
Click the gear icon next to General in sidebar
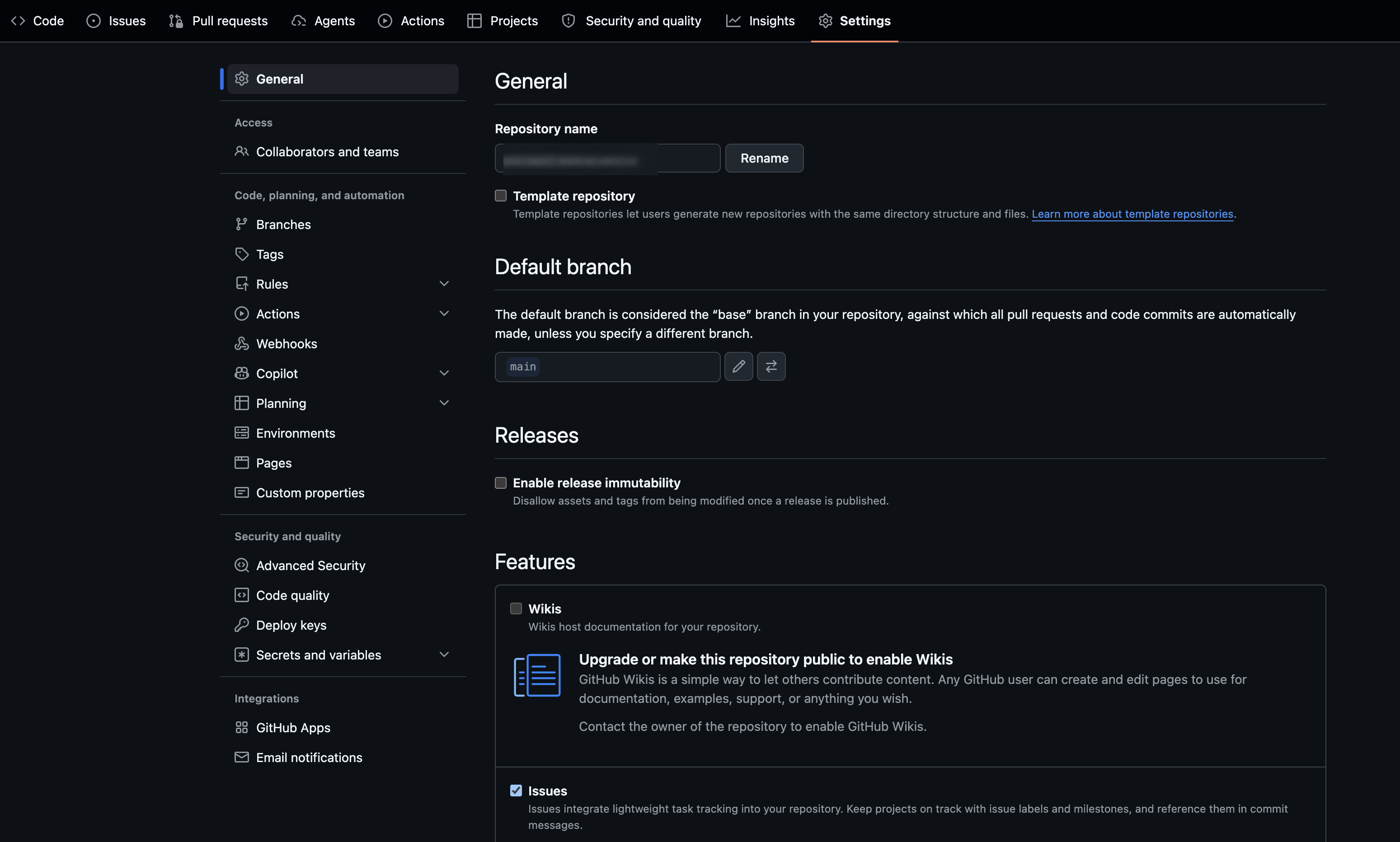242,79
